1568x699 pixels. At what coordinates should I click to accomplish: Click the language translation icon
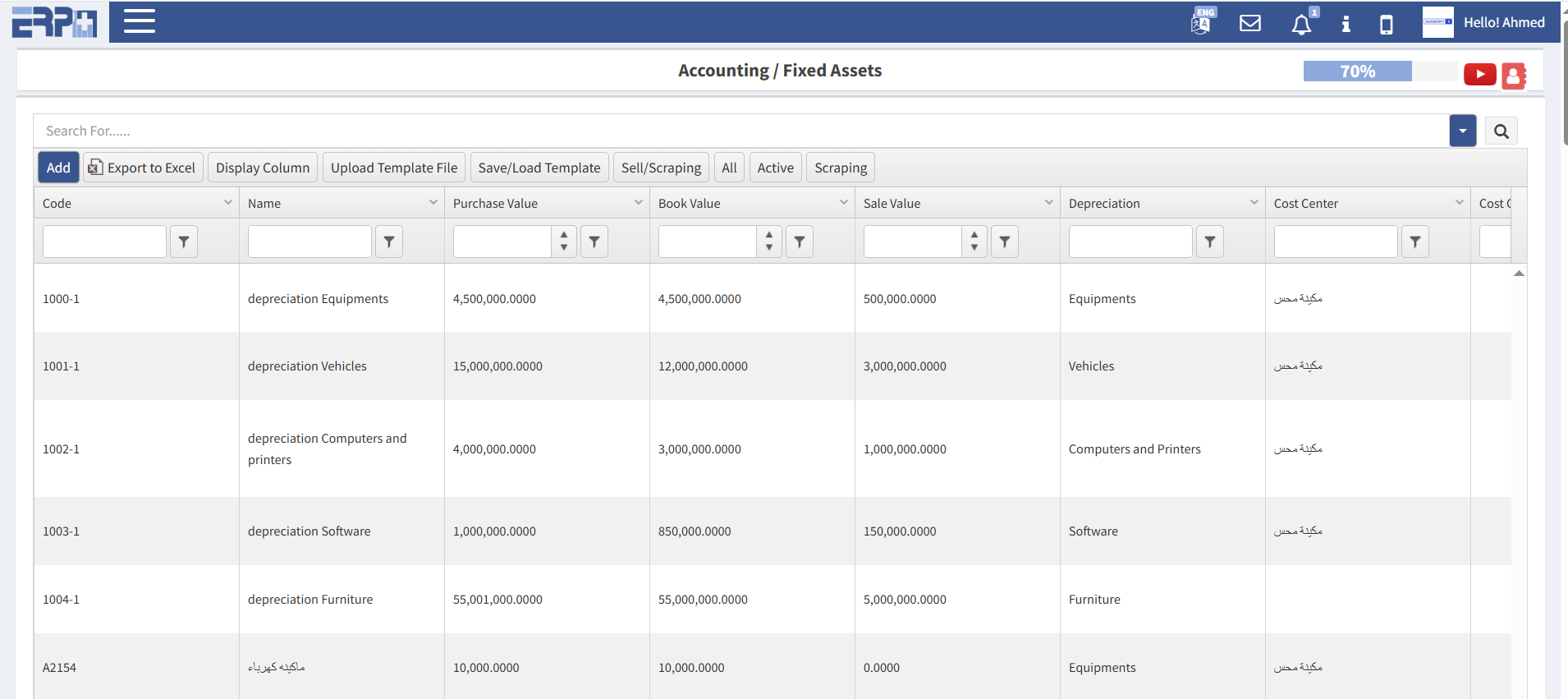click(1202, 22)
